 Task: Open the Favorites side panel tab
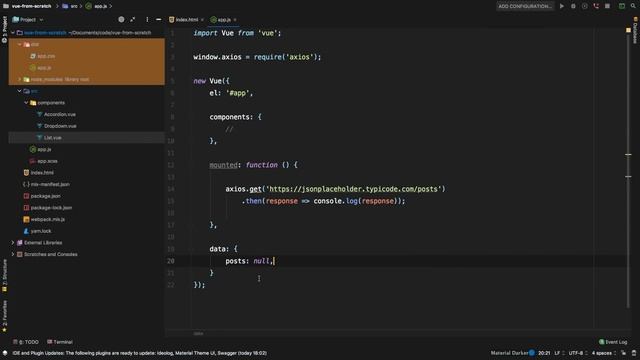(4, 316)
